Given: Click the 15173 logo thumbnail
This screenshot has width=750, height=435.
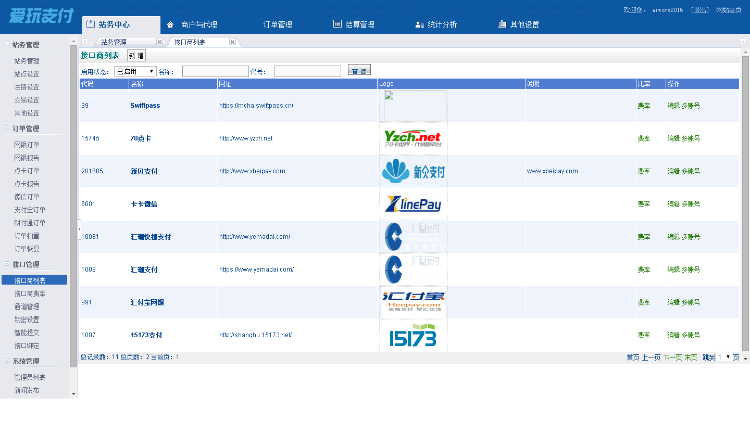Looking at the screenshot, I should click(413, 335).
